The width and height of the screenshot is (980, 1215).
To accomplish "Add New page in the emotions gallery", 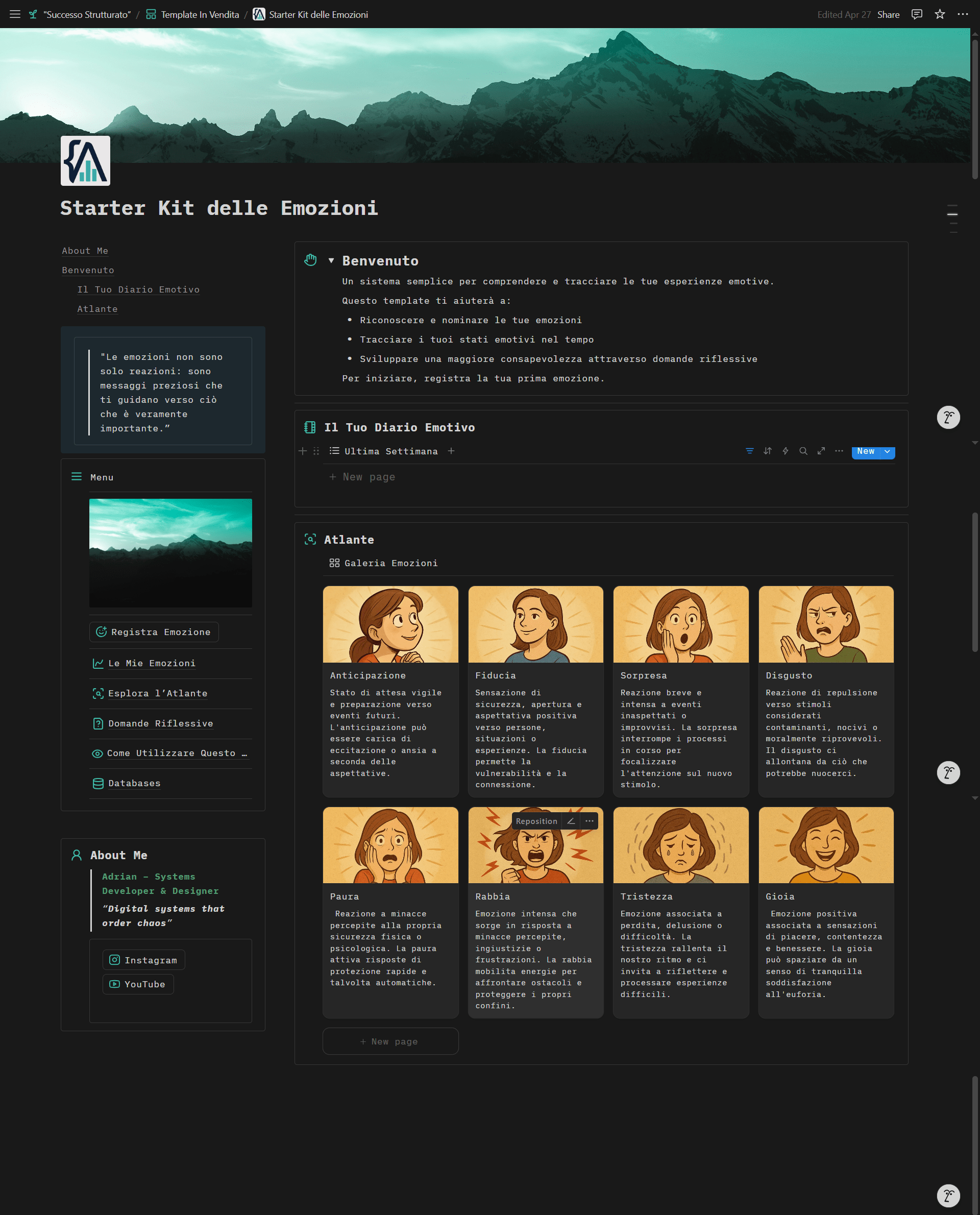I will pyautogui.click(x=390, y=1041).
